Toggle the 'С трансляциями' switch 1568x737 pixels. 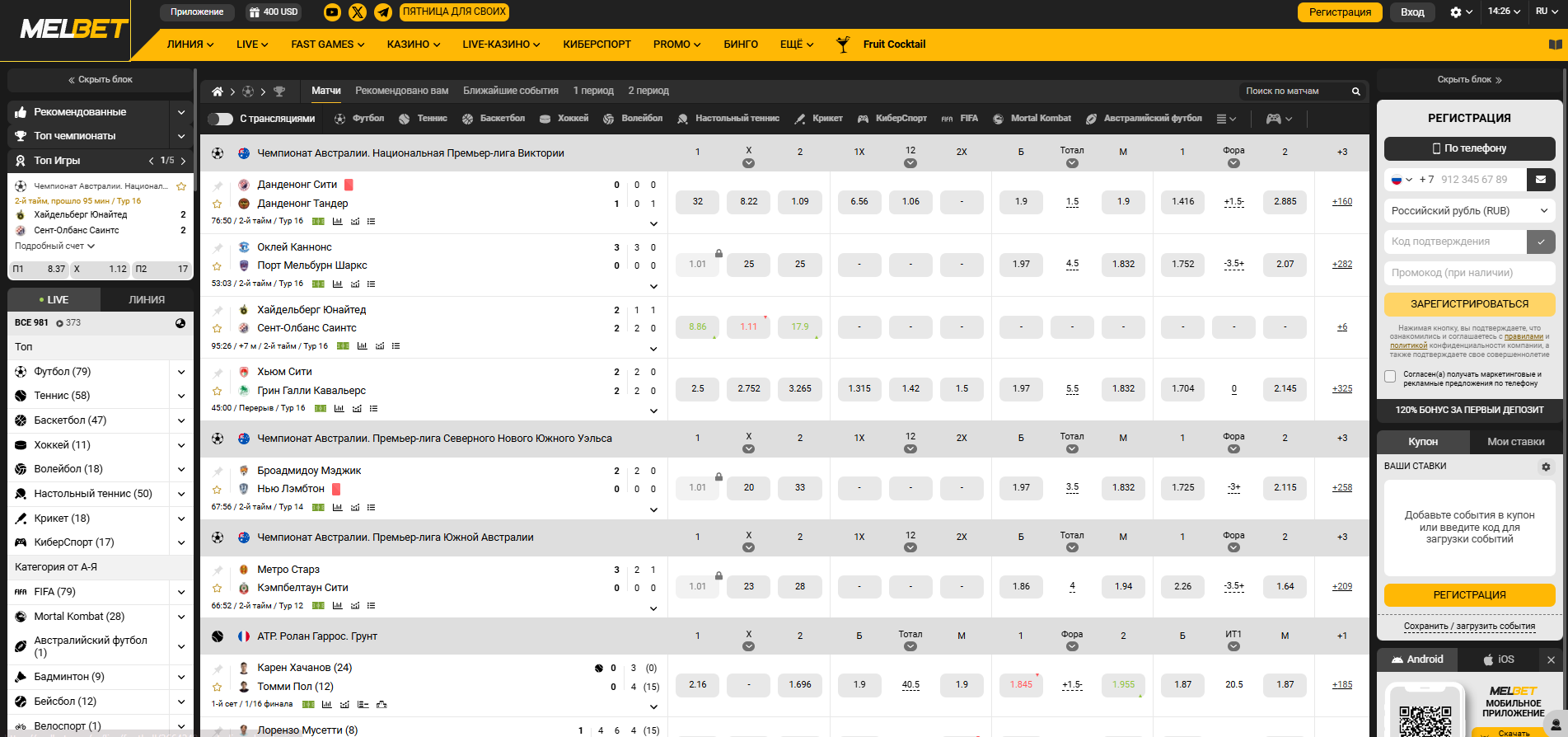220,119
